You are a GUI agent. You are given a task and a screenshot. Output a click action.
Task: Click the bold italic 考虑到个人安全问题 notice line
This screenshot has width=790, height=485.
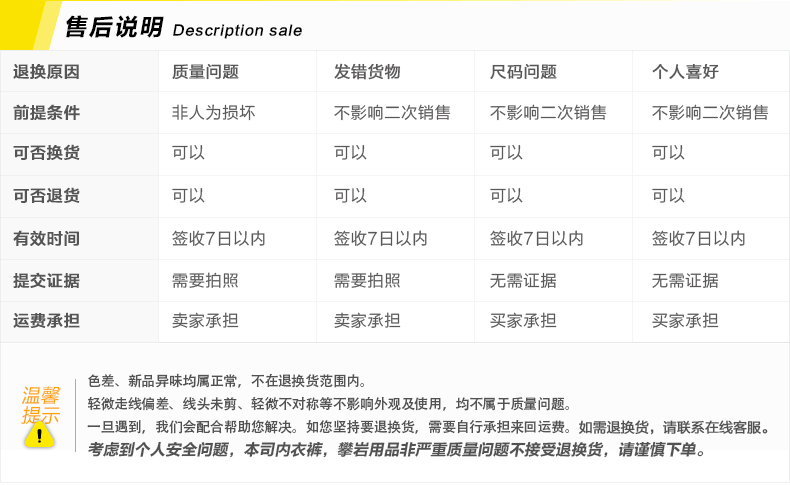tap(397, 449)
